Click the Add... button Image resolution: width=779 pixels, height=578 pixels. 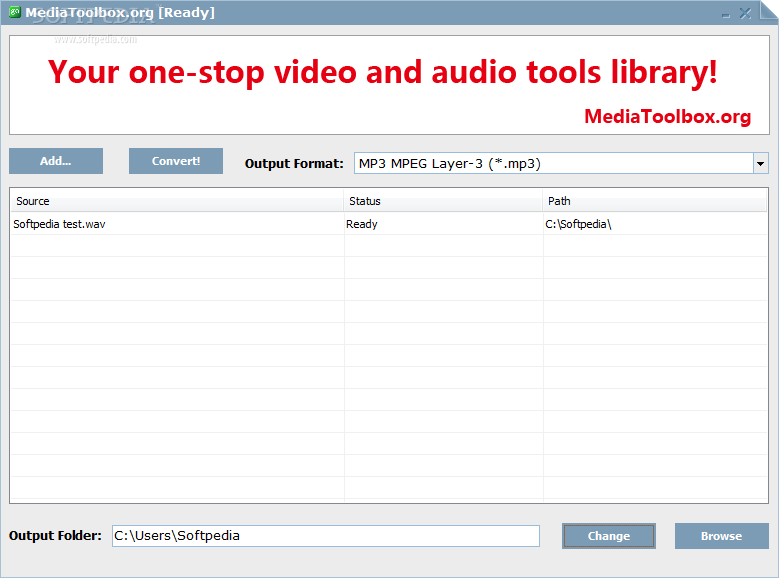point(56,161)
